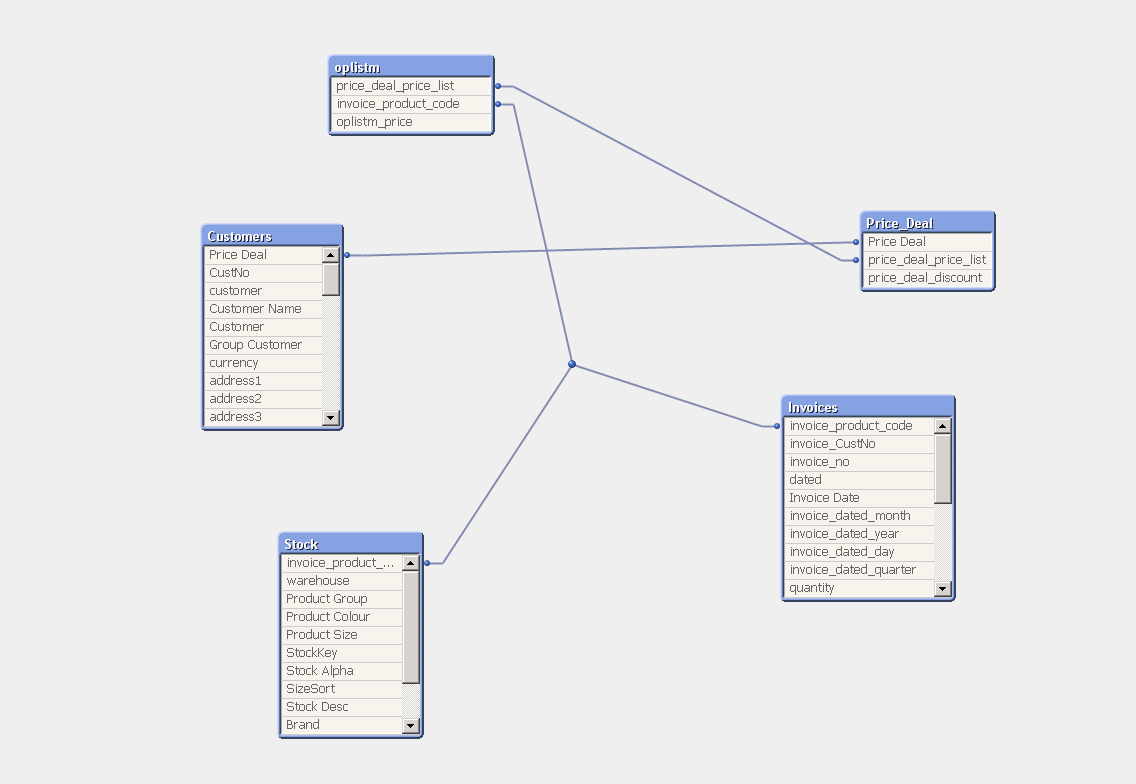This screenshot has width=1136, height=784.
Task: Select Product Size field
Action: [342, 635]
